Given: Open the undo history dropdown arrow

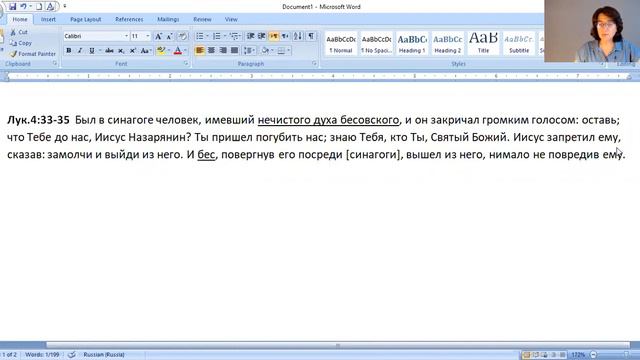Looking at the screenshot, I should tap(30, 7).
